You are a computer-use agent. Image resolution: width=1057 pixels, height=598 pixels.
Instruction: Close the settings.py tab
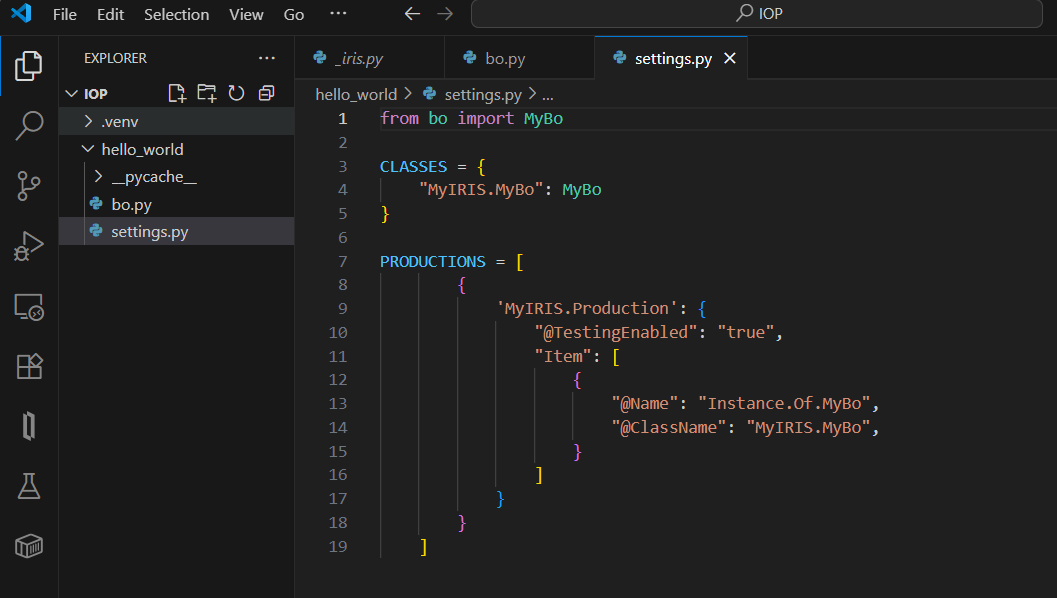point(729,59)
